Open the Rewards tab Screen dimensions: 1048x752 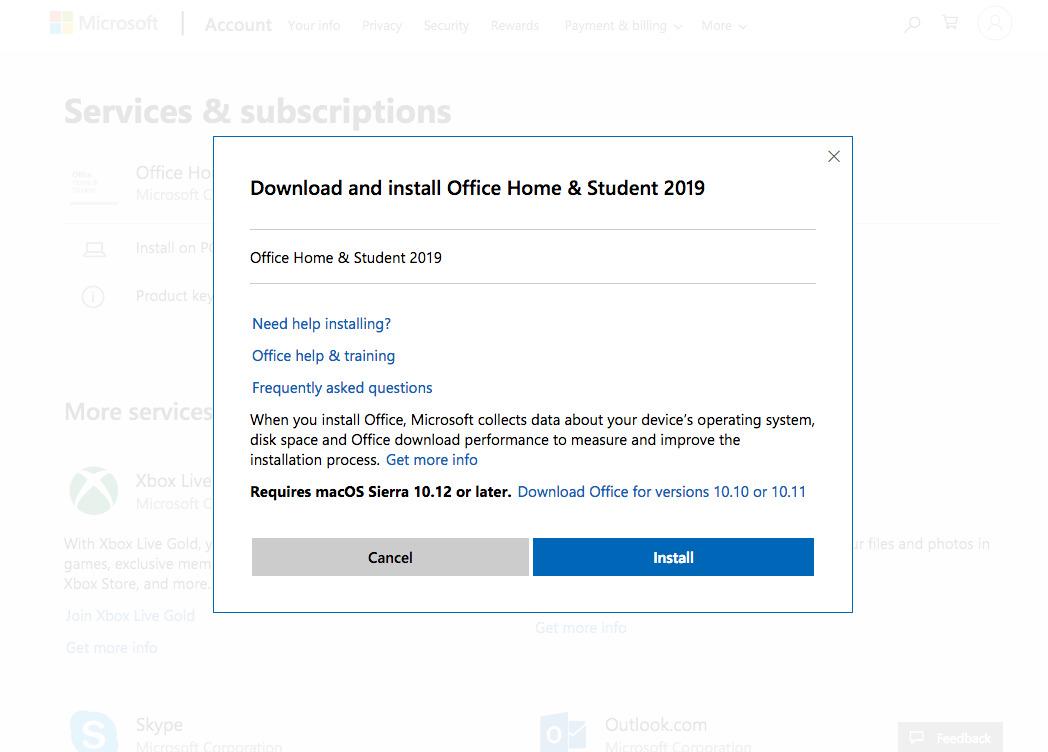515,25
